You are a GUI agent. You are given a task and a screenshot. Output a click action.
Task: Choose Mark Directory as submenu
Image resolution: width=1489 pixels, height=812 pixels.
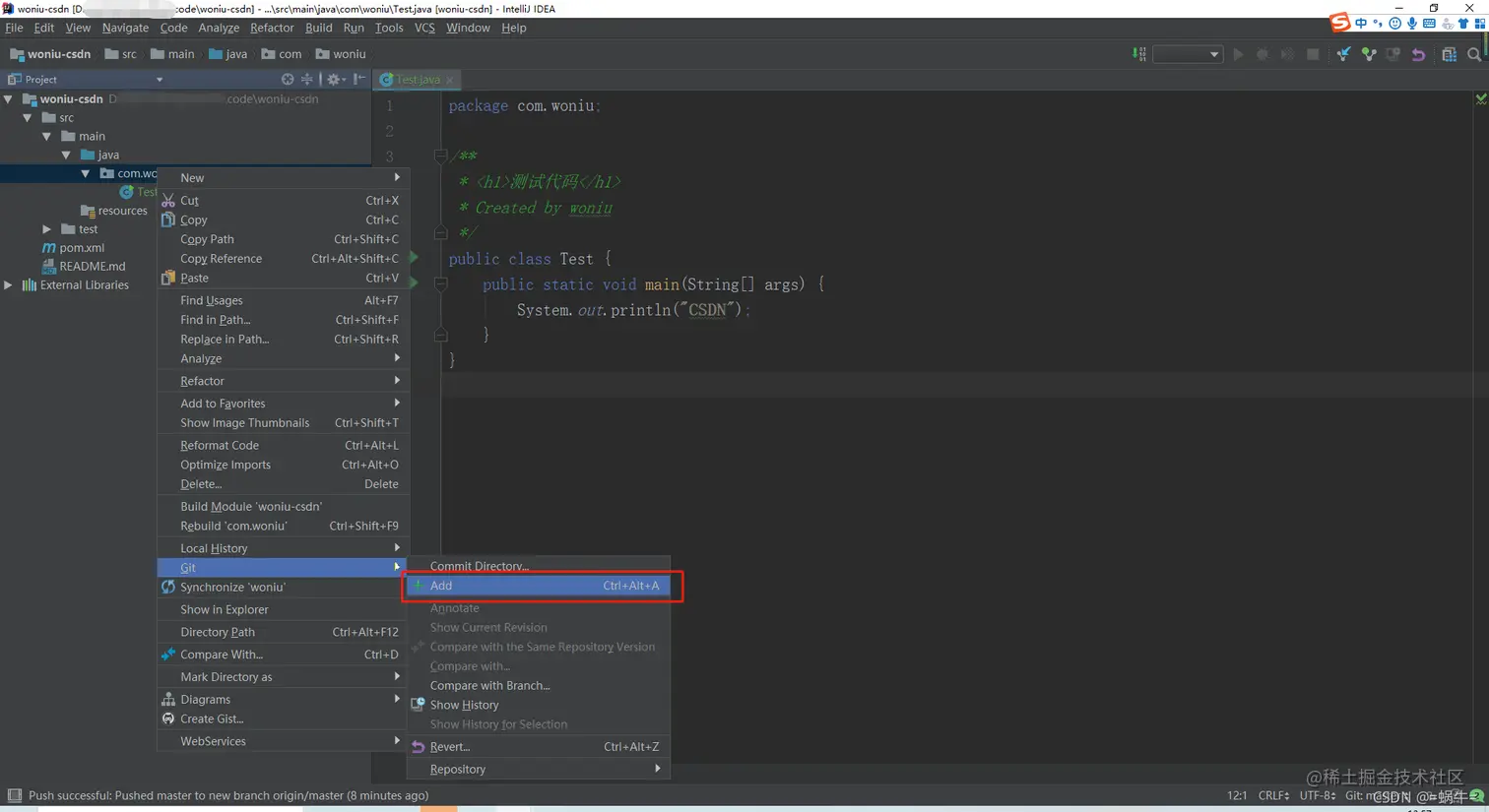pyautogui.click(x=284, y=677)
